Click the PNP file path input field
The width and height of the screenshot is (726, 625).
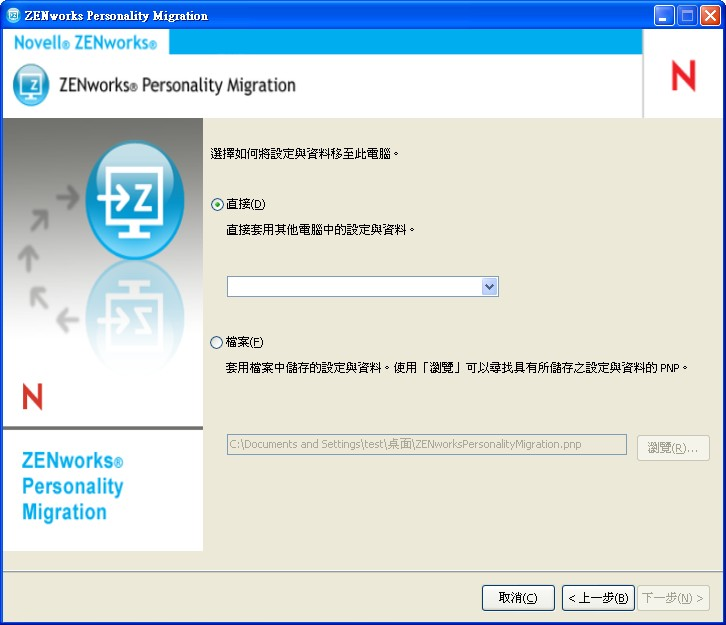427,444
